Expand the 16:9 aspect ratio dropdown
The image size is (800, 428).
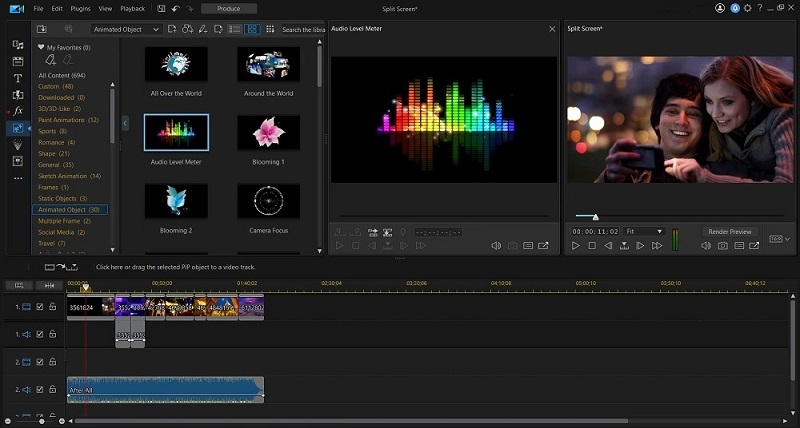pyautogui.click(x=780, y=239)
